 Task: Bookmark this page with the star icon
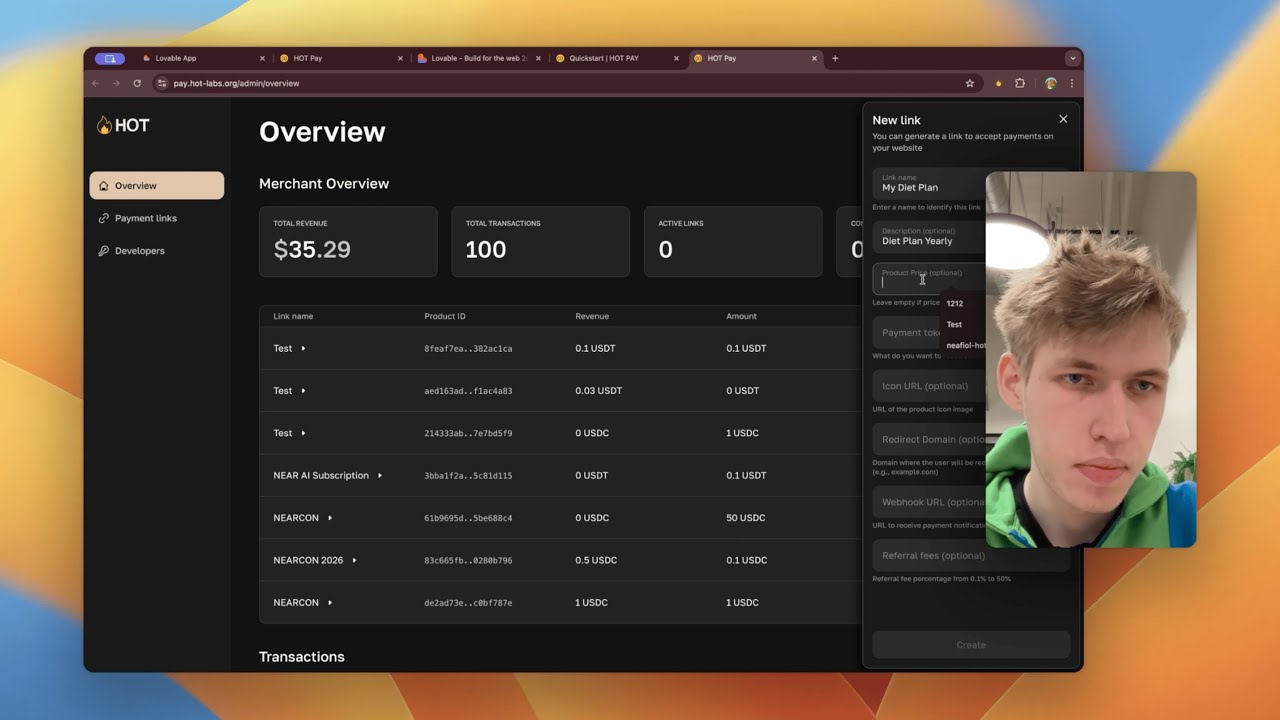pyautogui.click(x=969, y=83)
